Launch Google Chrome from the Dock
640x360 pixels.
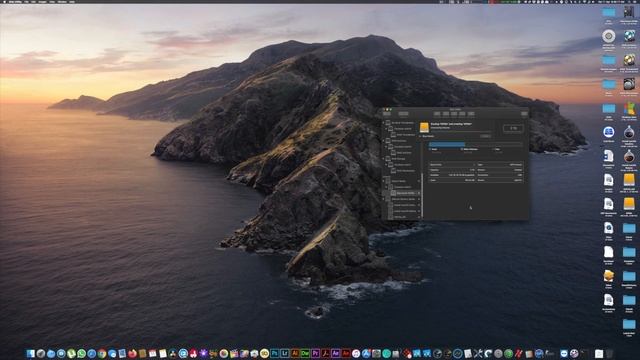[102, 353]
